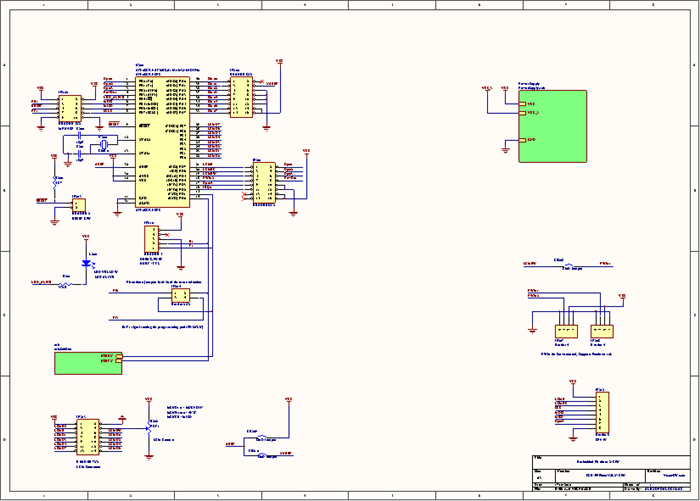Click the potentiometer symbol near LCD connector
The image size is (700, 501).
point(149,428)
